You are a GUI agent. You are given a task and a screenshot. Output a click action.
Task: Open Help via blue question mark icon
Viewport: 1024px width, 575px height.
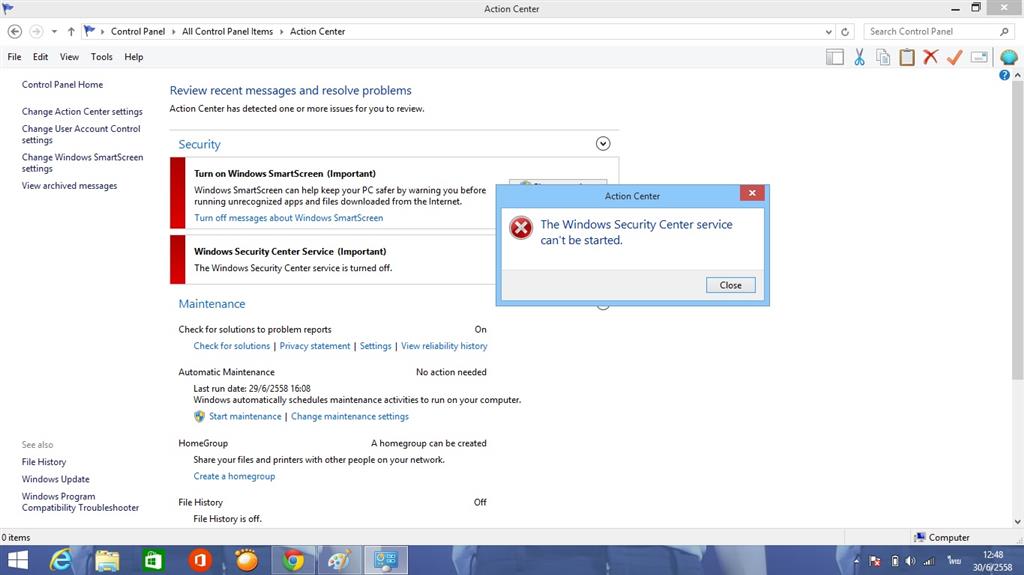[x=1004, y=75]
